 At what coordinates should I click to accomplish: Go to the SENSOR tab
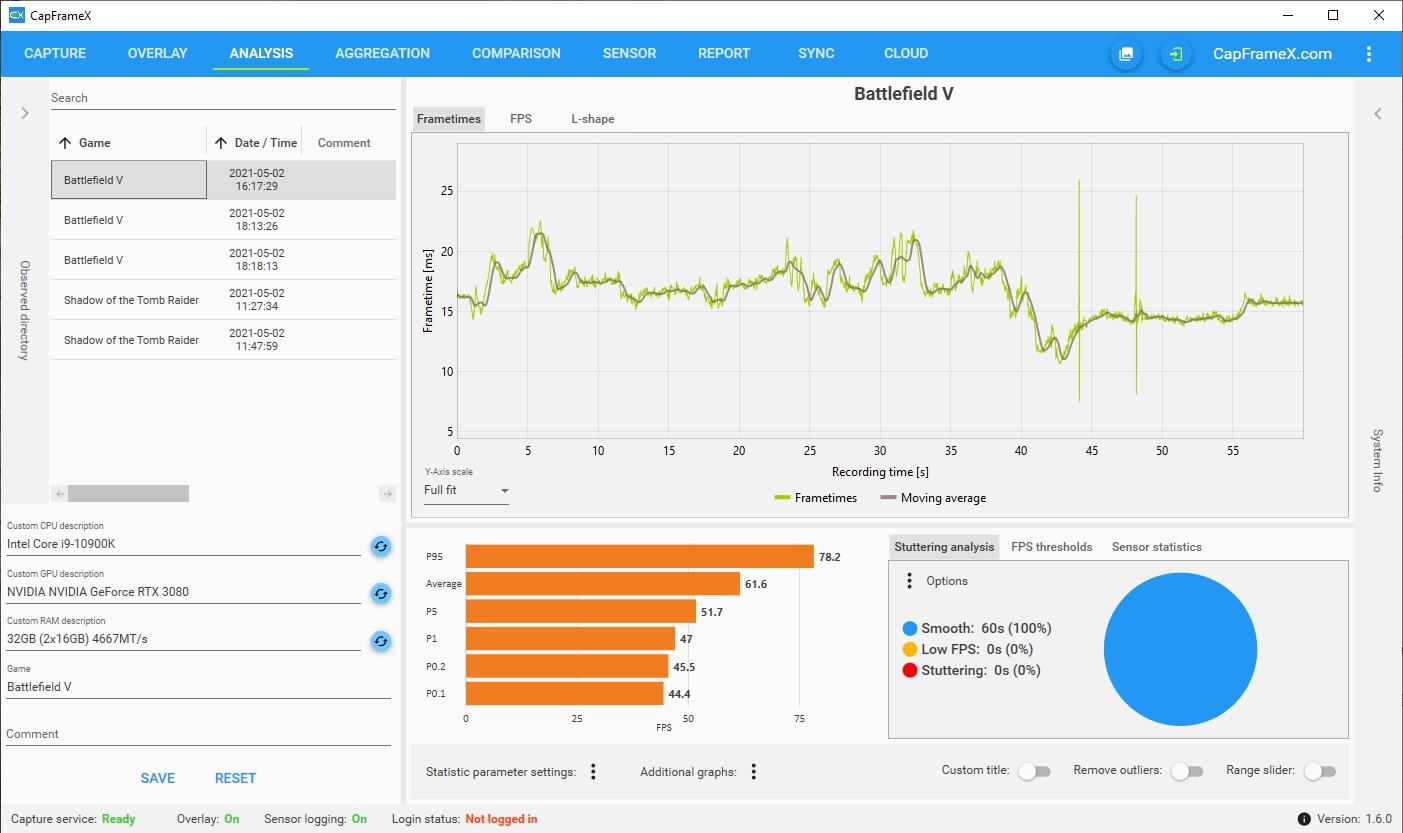pyautogui.click(x=630, y=54)
